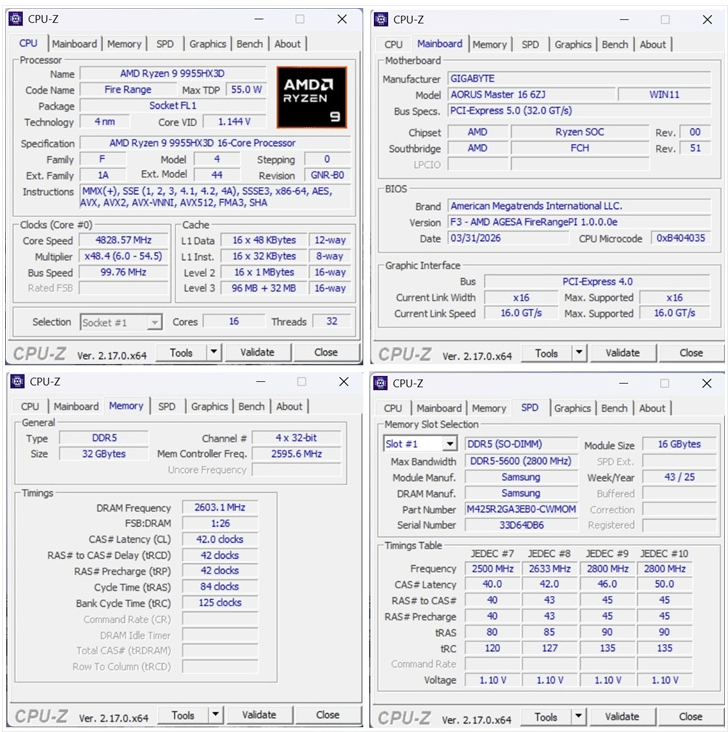Click the memory Type value DDR5
The width and height of the screenshot is (728, 732).
pyautogui.click(x=104, y=438)
